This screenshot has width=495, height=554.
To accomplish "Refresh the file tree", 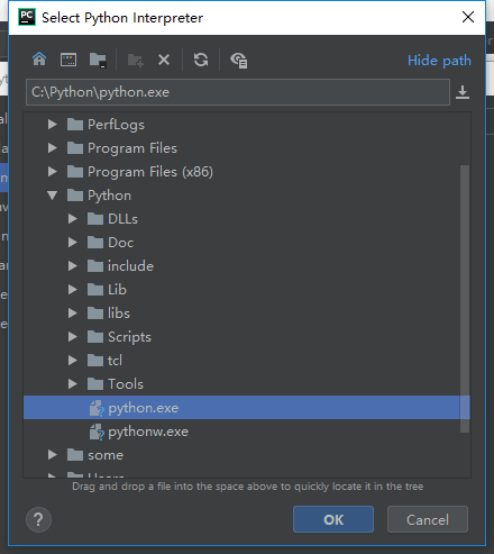I will [201, 59].
